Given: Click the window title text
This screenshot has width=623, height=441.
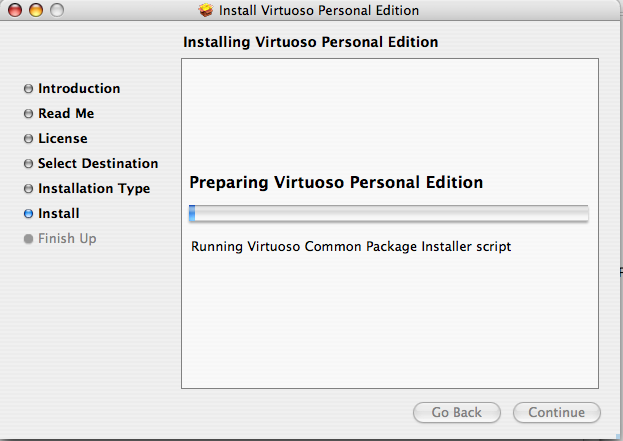Looking at the screenshot, I should [319, 10].
